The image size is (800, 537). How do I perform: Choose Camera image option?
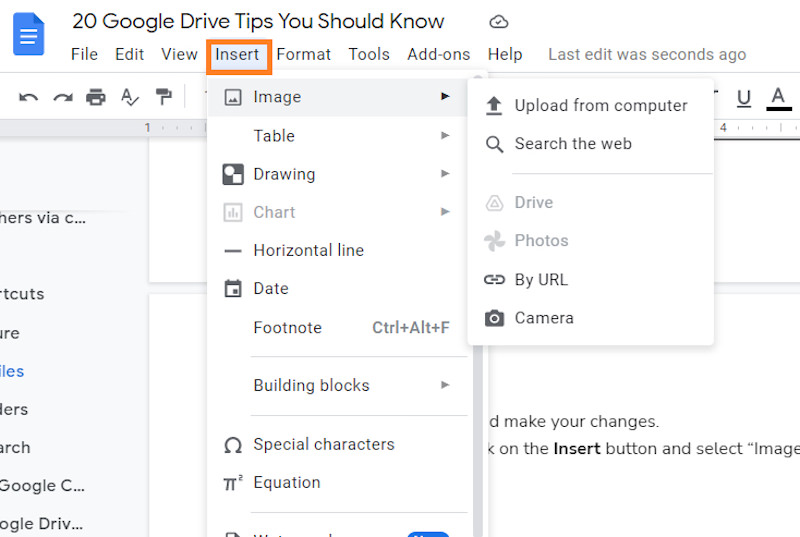[x=591, y=318]
